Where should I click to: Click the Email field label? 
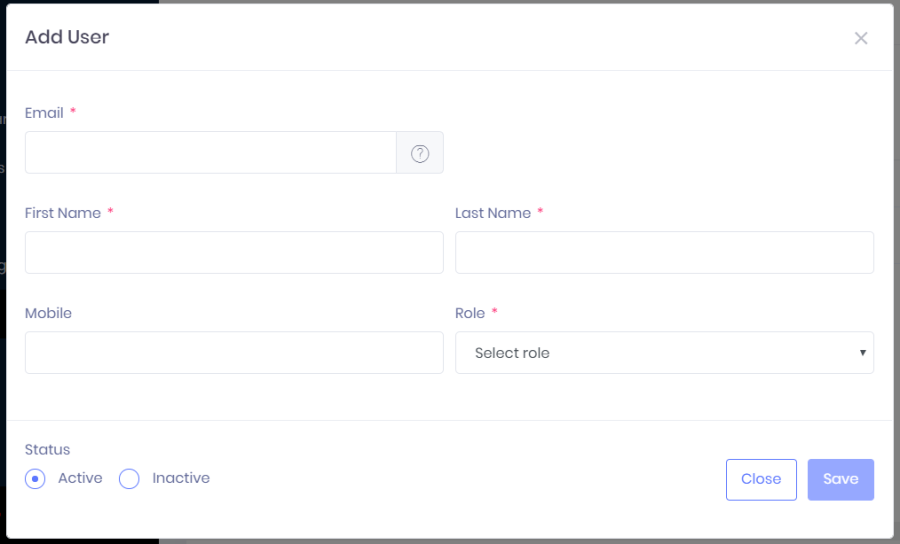(x=44, y=113)
